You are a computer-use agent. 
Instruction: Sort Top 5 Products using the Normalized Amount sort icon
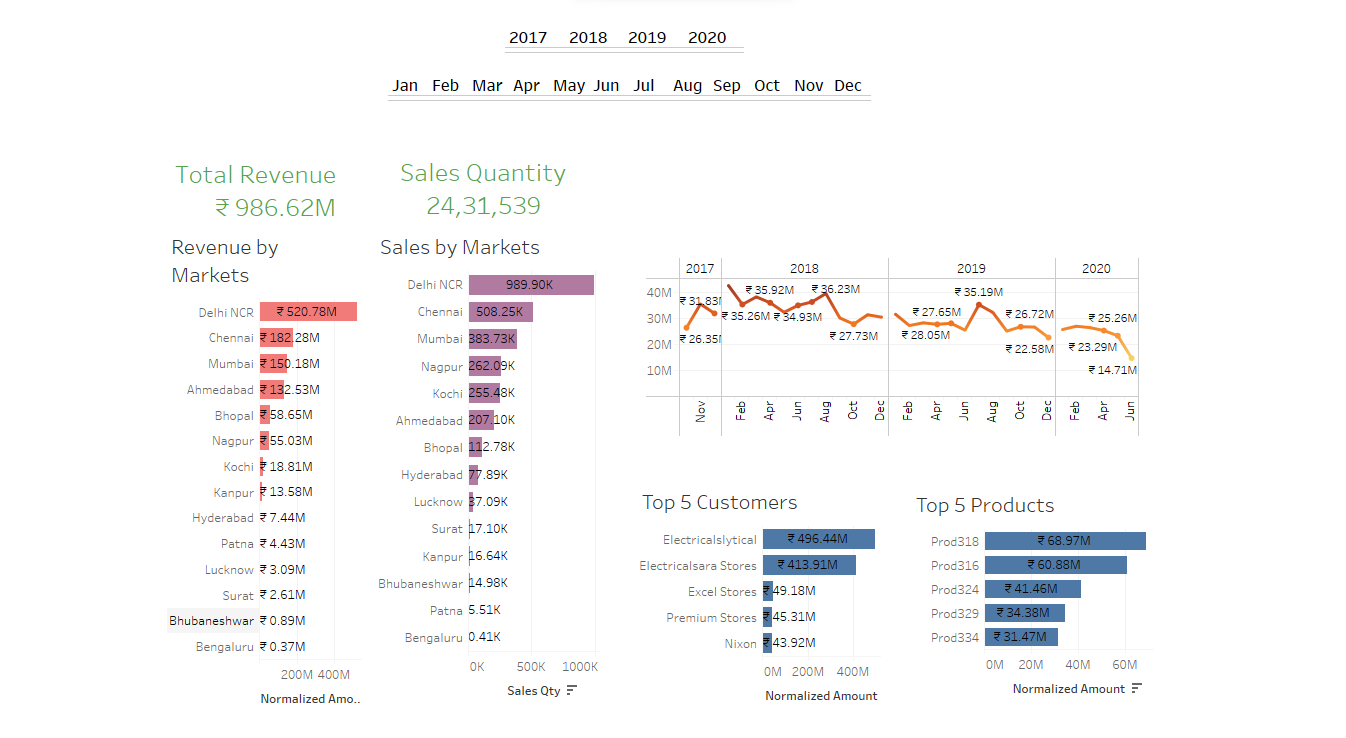pyautogui.click(x=1135, y=688)
